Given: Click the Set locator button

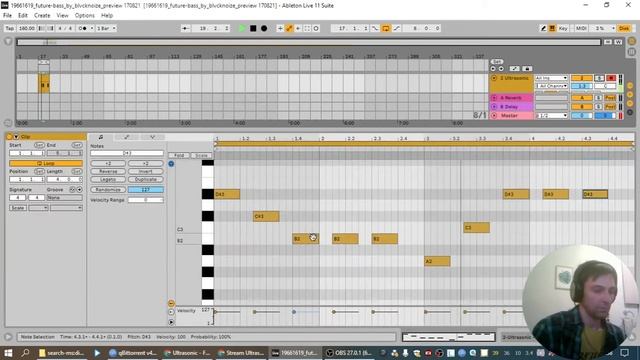Looking at the screenshot, I should [x=496, y=62].
